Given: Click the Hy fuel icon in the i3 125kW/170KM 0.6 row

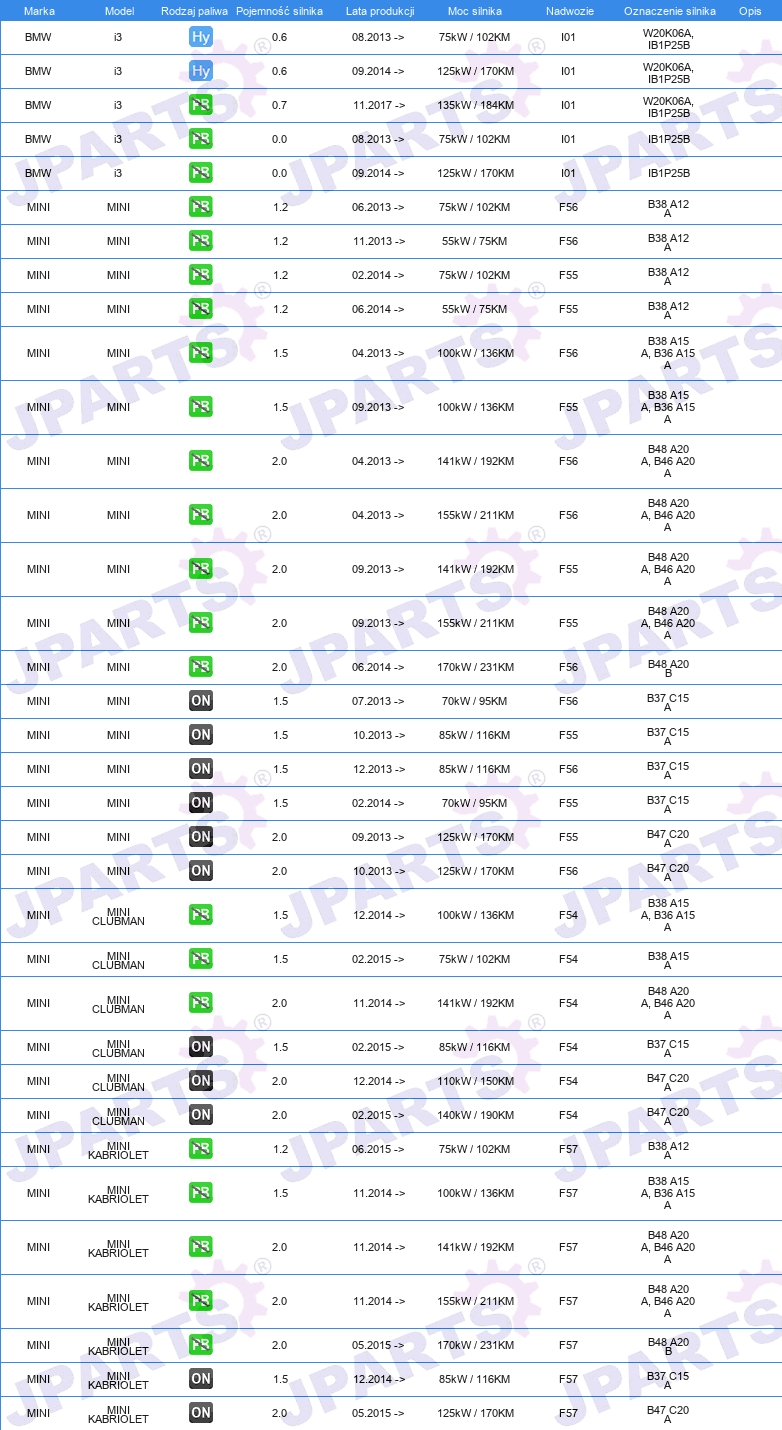Looking at the screenshot, I should pos(201,72).
